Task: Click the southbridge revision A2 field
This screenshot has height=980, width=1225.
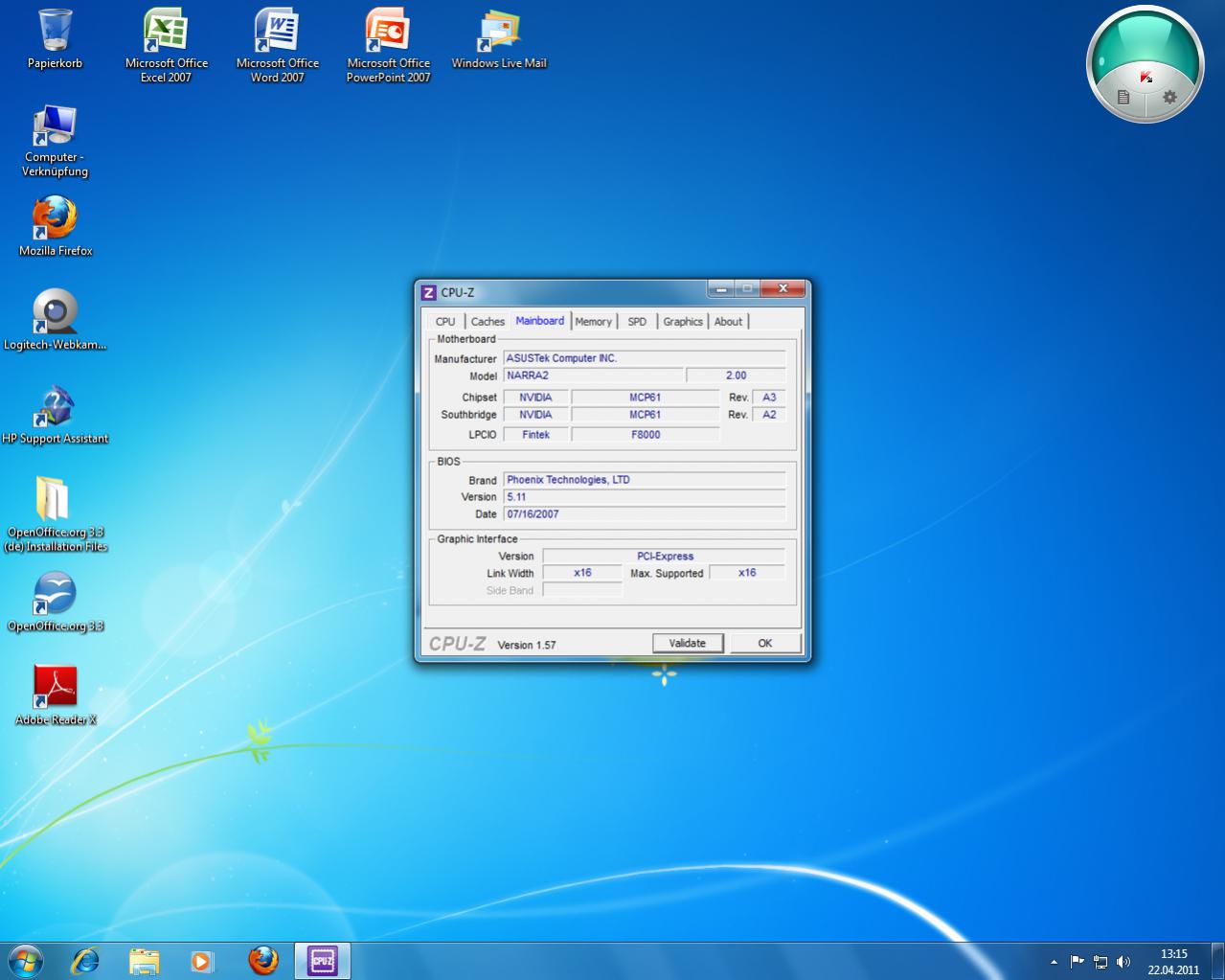Action: [769, 415]
